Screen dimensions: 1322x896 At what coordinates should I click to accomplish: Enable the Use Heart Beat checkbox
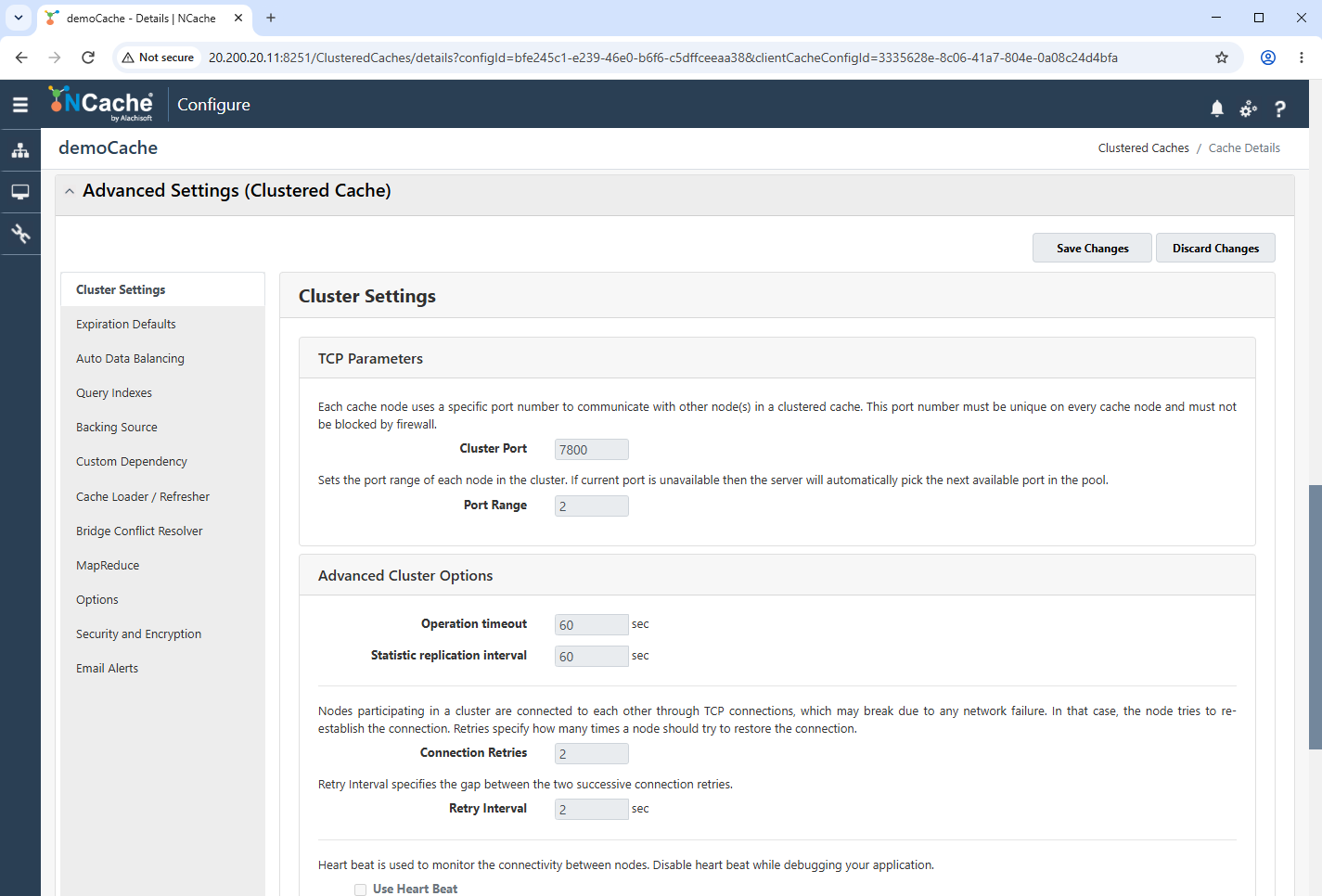360,890
